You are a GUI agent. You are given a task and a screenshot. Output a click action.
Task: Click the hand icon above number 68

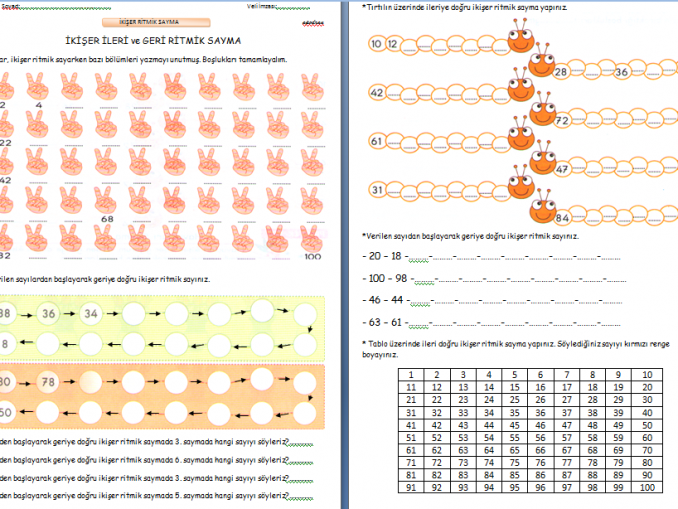click(105, 198)
